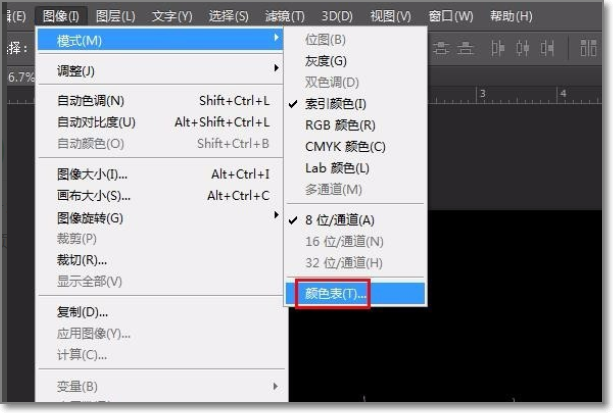Choose 应用图像(Y)... menu item
This screenshot has width=613, height=413.
pos(160,334)
